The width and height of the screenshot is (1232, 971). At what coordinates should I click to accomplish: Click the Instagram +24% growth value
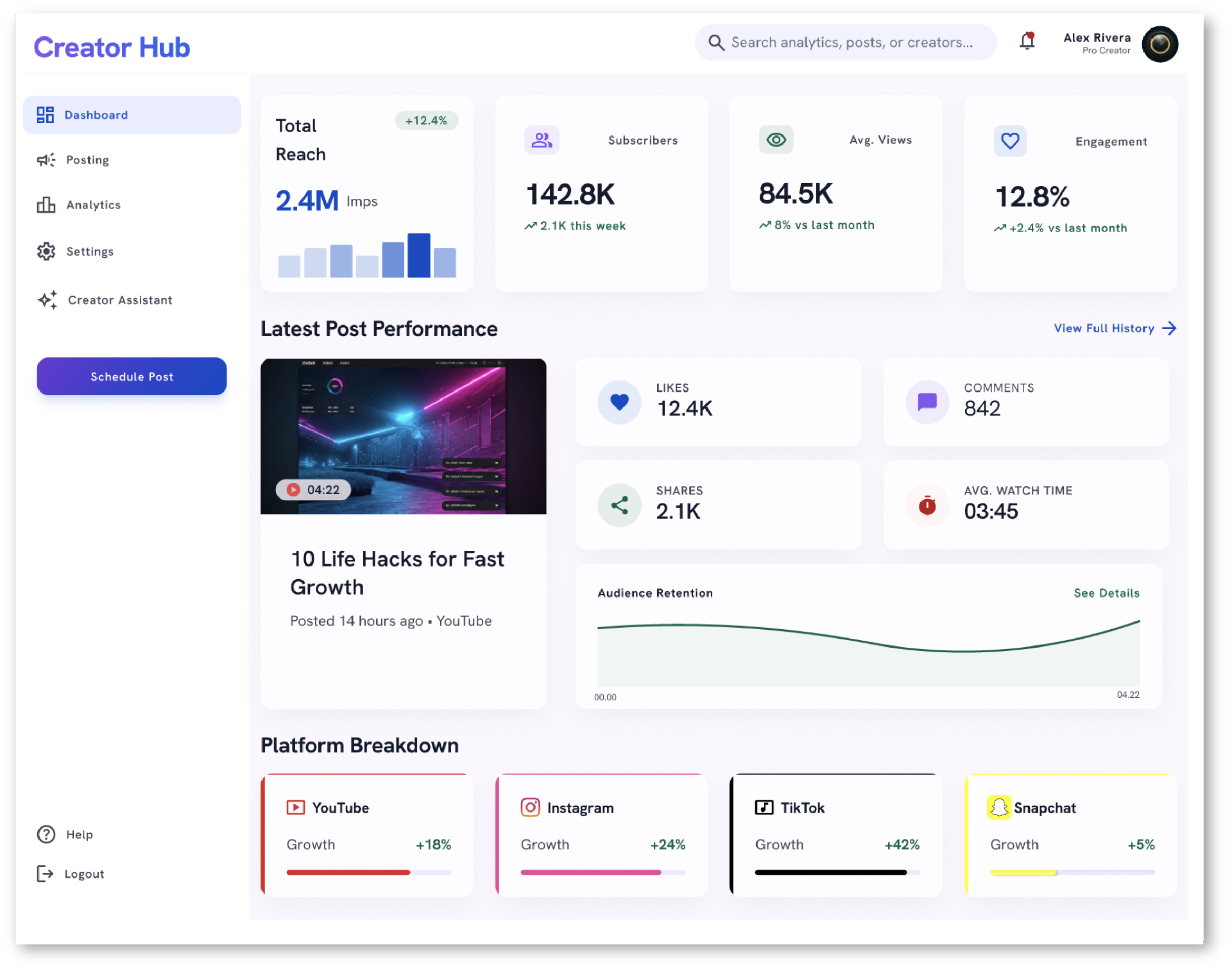coord(667,845)
